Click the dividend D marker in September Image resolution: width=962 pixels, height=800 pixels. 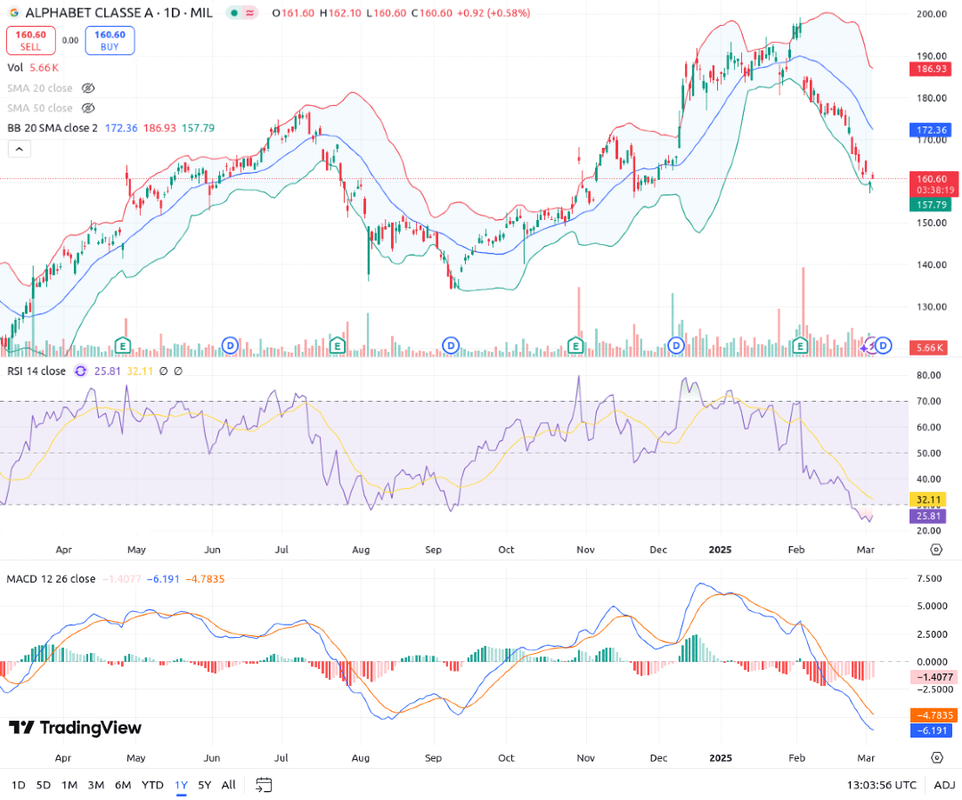451,345
